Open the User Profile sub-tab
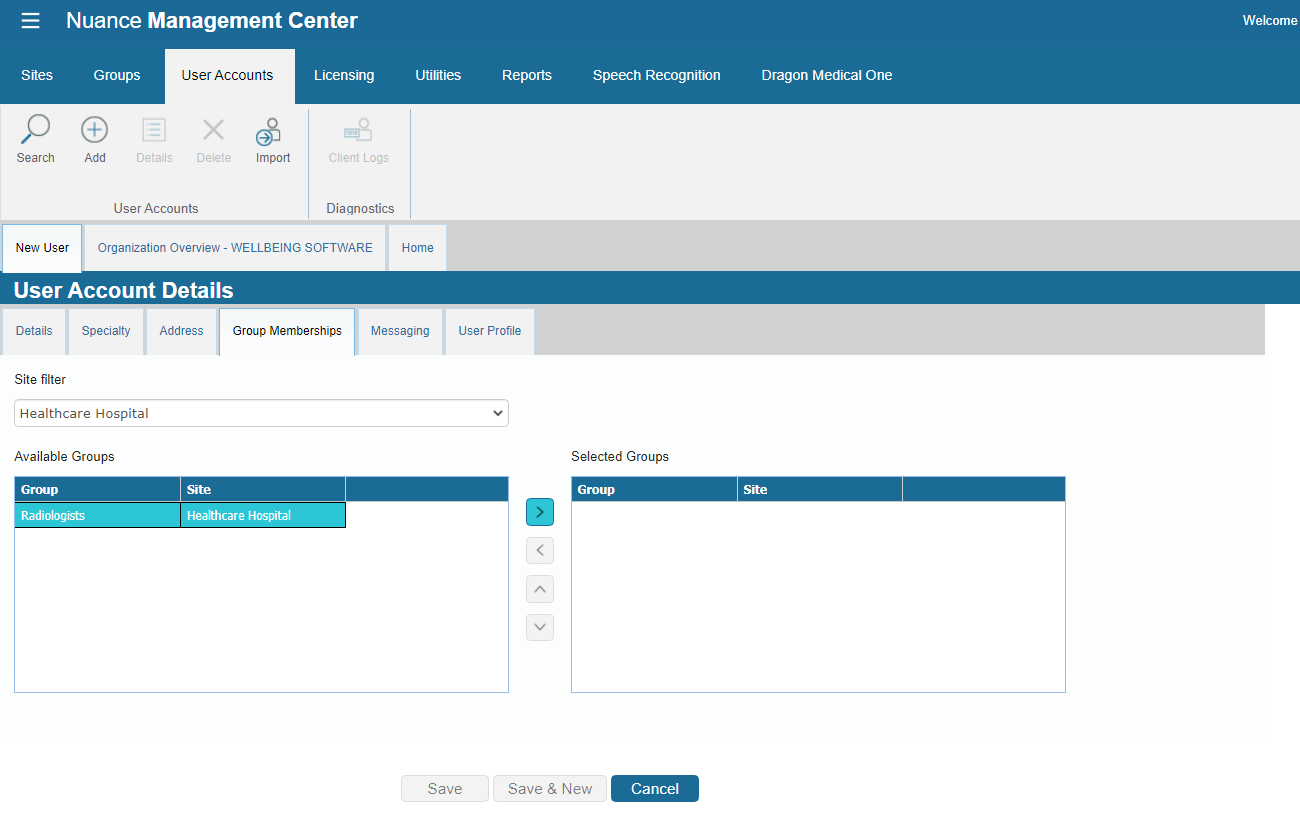This screenshot has height=840, width=1300. click(490, 331)
